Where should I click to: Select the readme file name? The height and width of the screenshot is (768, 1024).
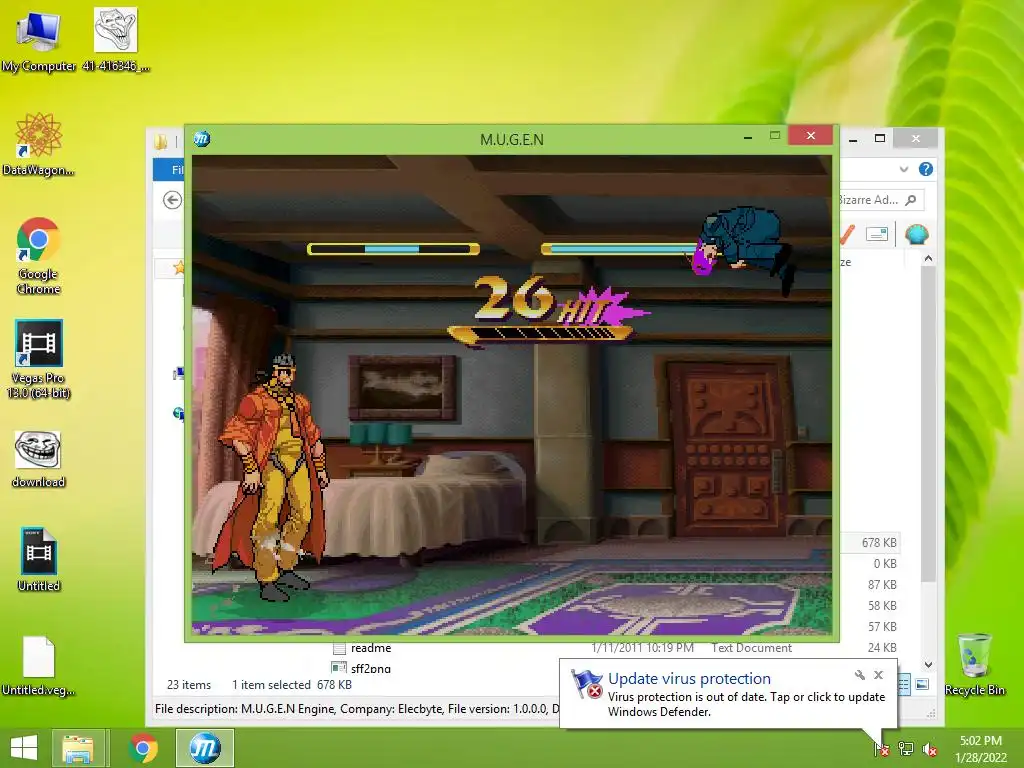coord(371,648)
